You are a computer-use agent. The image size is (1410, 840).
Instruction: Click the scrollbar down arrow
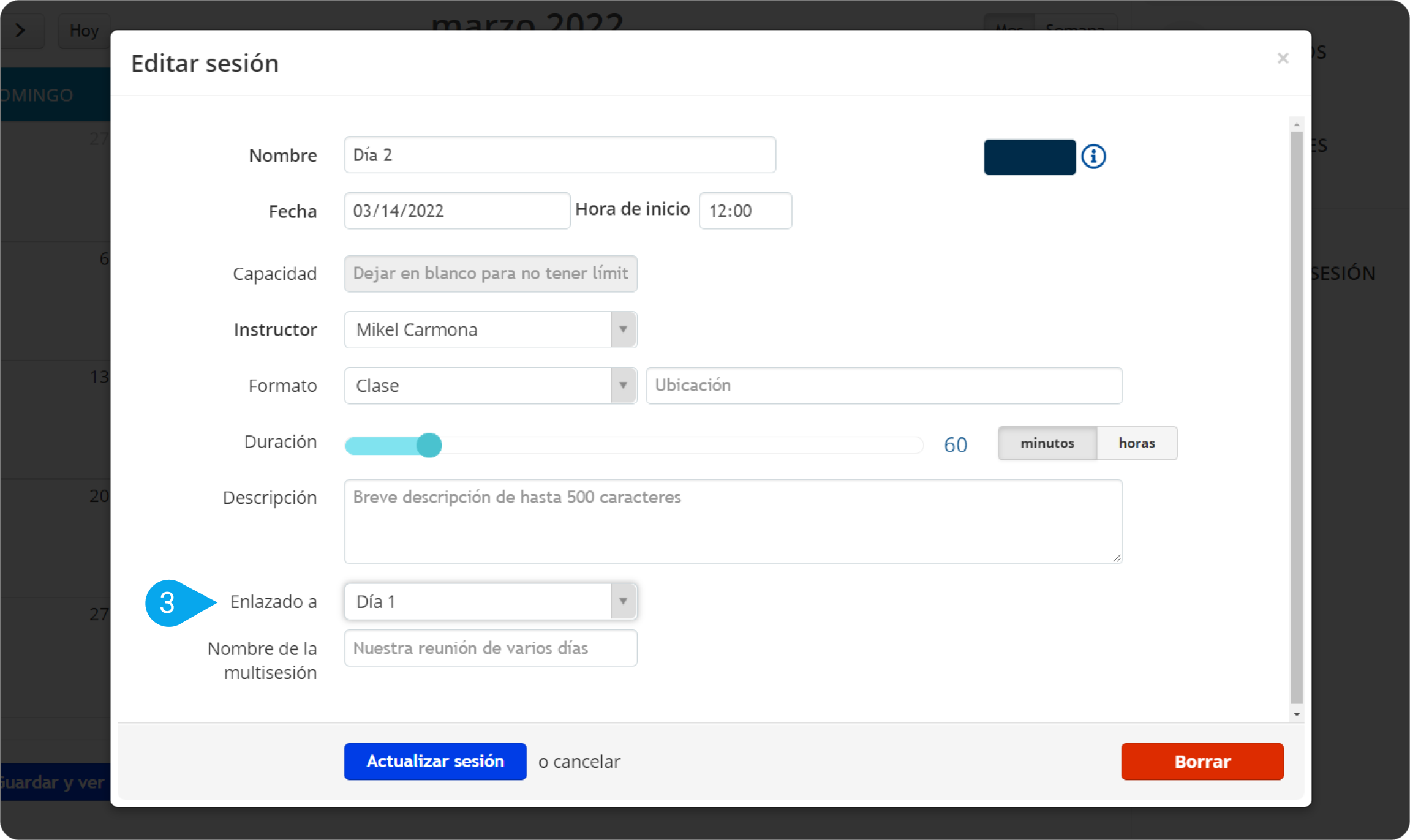[1297, 714]
